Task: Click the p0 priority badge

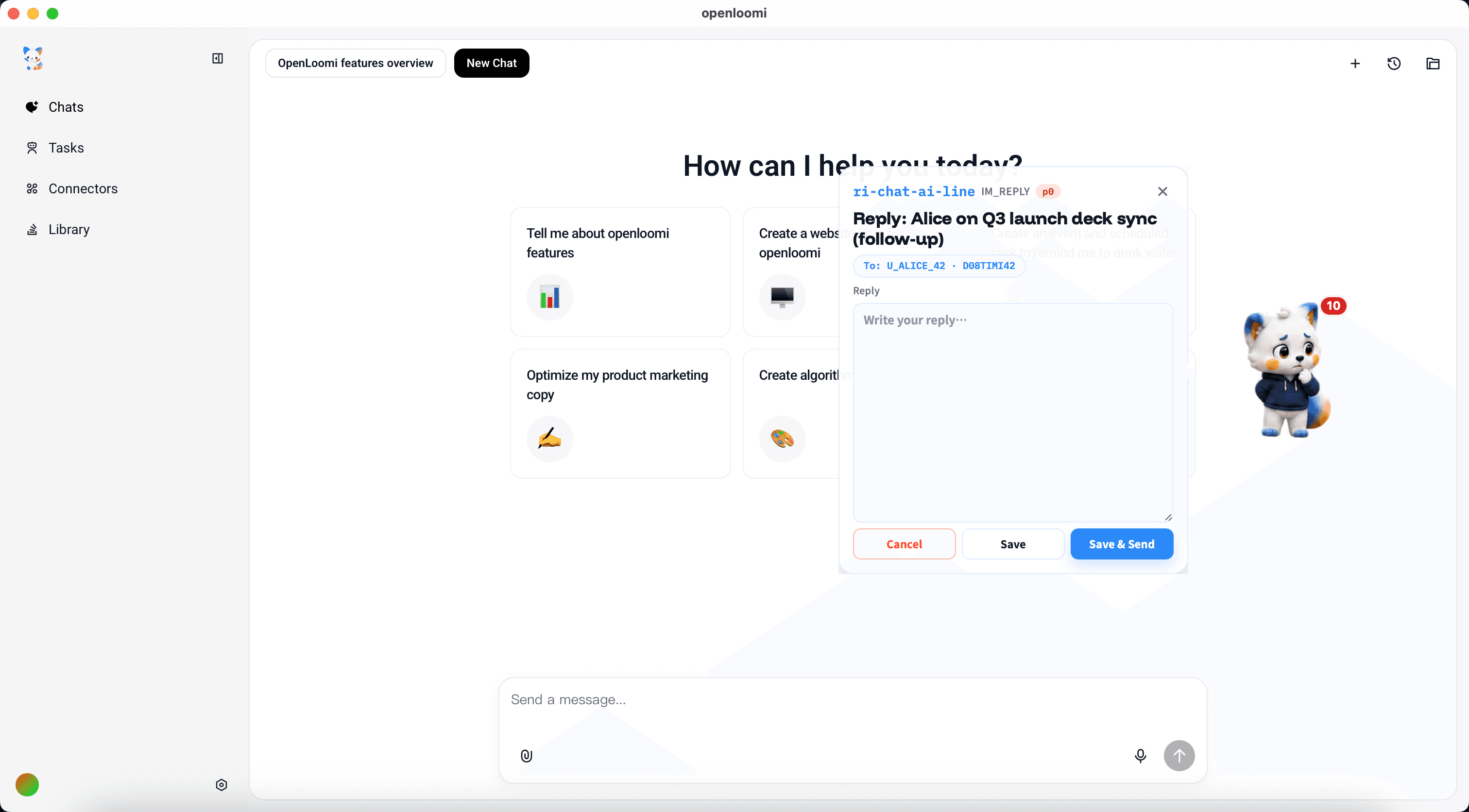Action: coord(1048,192)
